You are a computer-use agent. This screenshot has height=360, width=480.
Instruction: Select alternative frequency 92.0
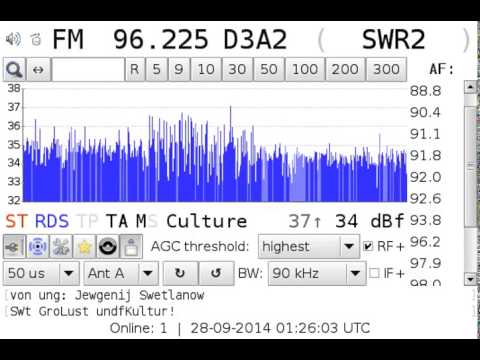(x=425, y=177)
